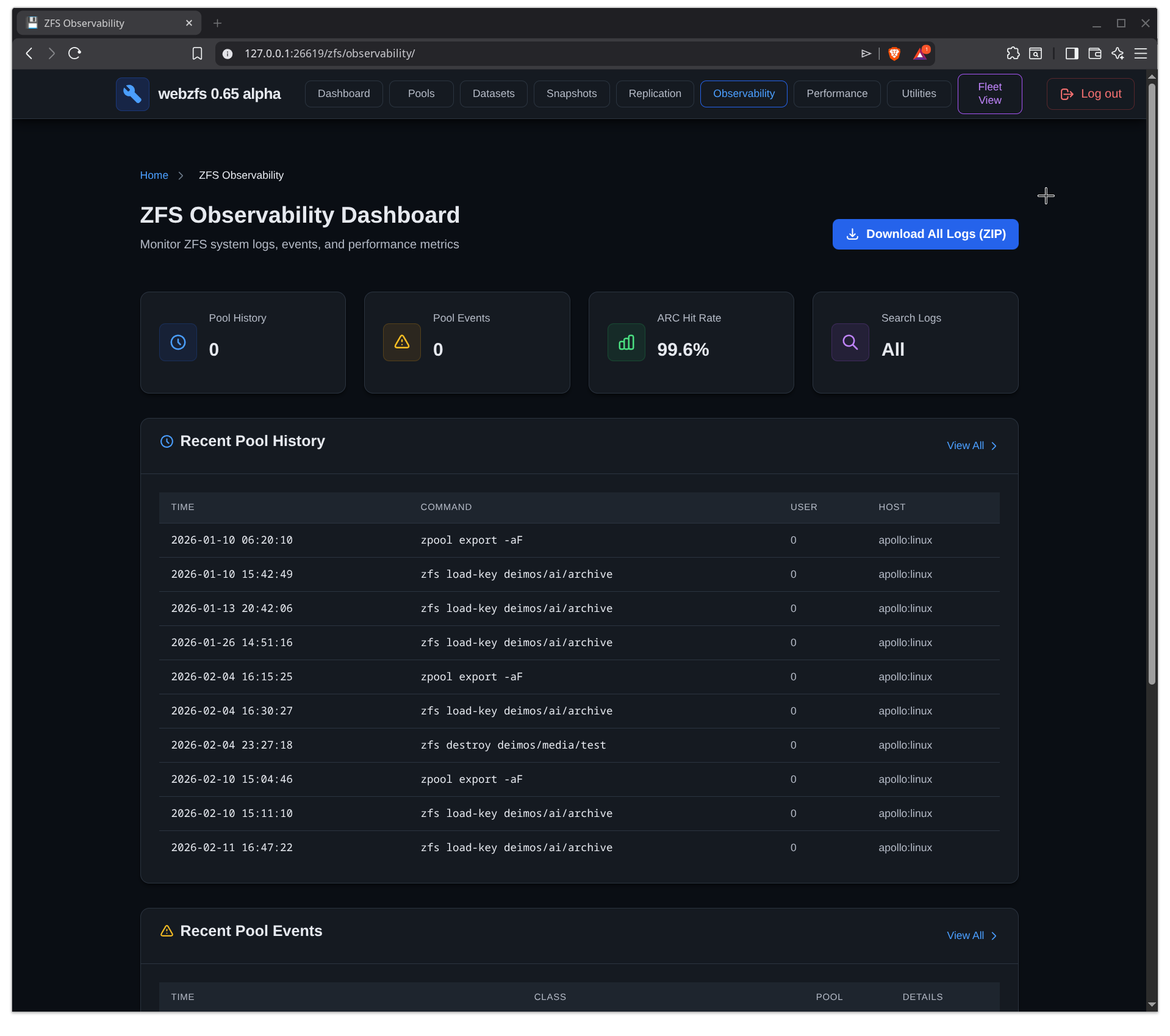Click the Recent Pool History clock icon
The width and height of the screenshot is (1170, 1036).
(x=167, y=441)
